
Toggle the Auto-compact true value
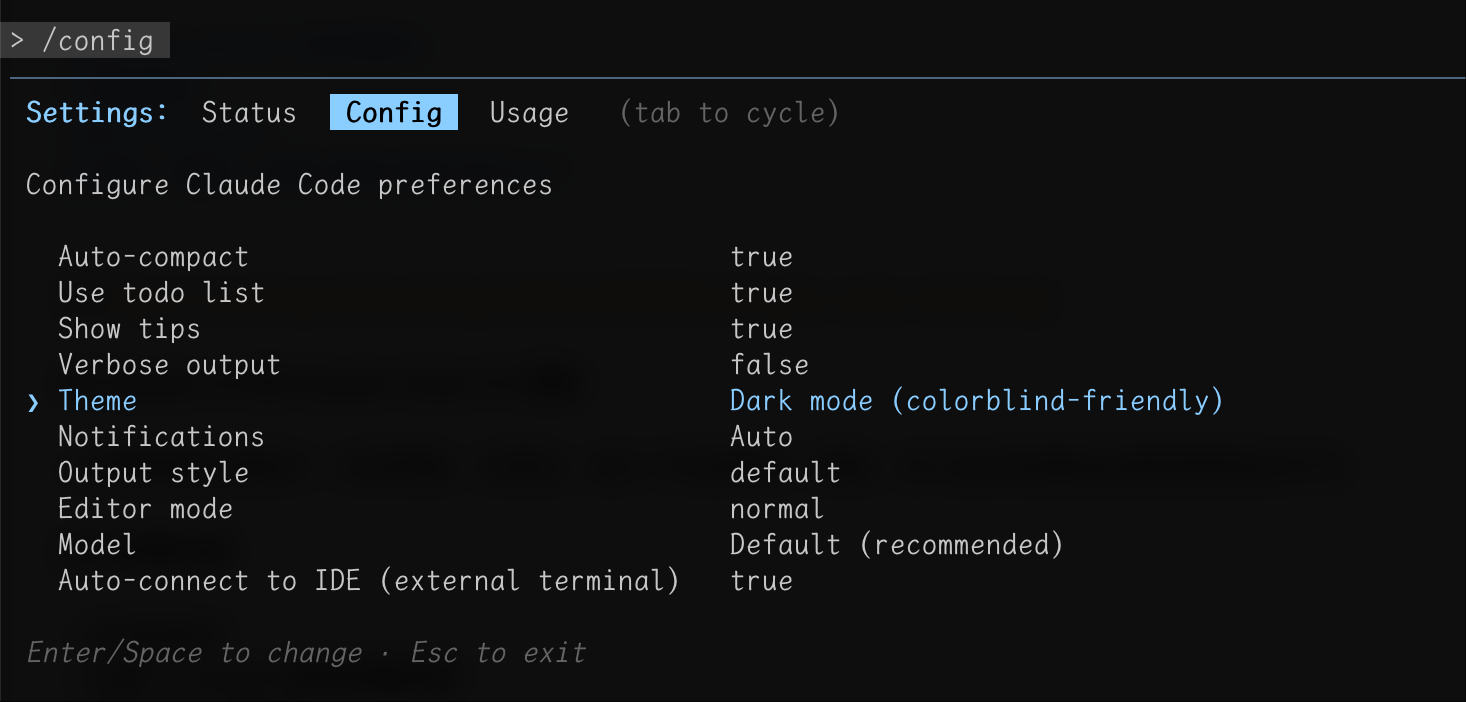(x=761, y=257)
